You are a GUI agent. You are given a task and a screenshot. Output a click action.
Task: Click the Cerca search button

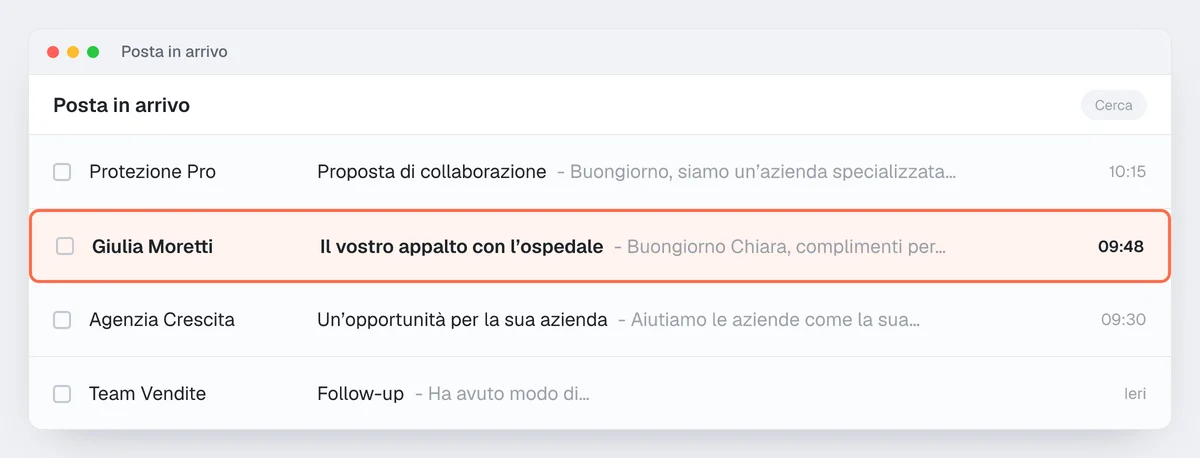click(x=1113, y=105)
